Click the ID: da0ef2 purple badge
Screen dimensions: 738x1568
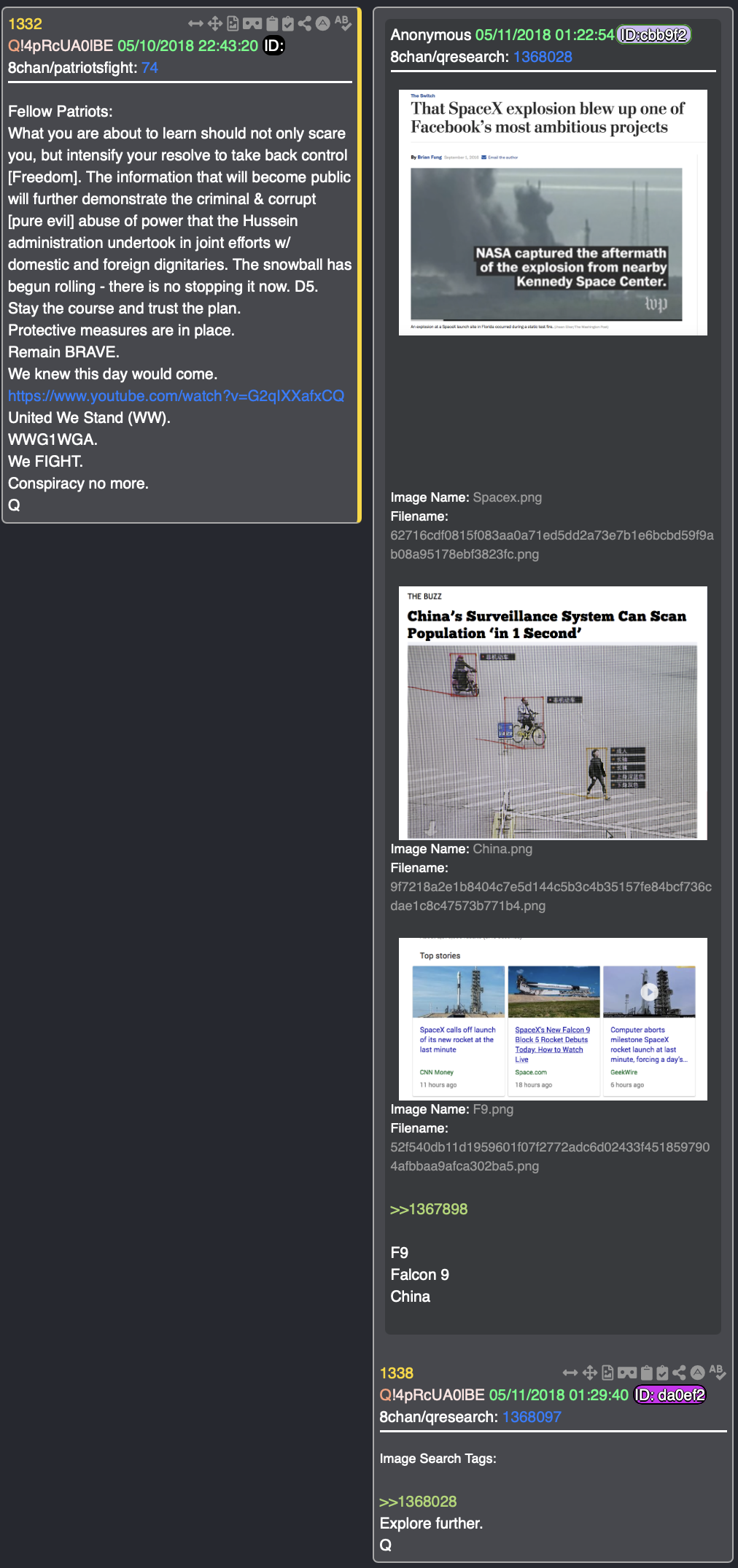click(x=670, y=1395)
